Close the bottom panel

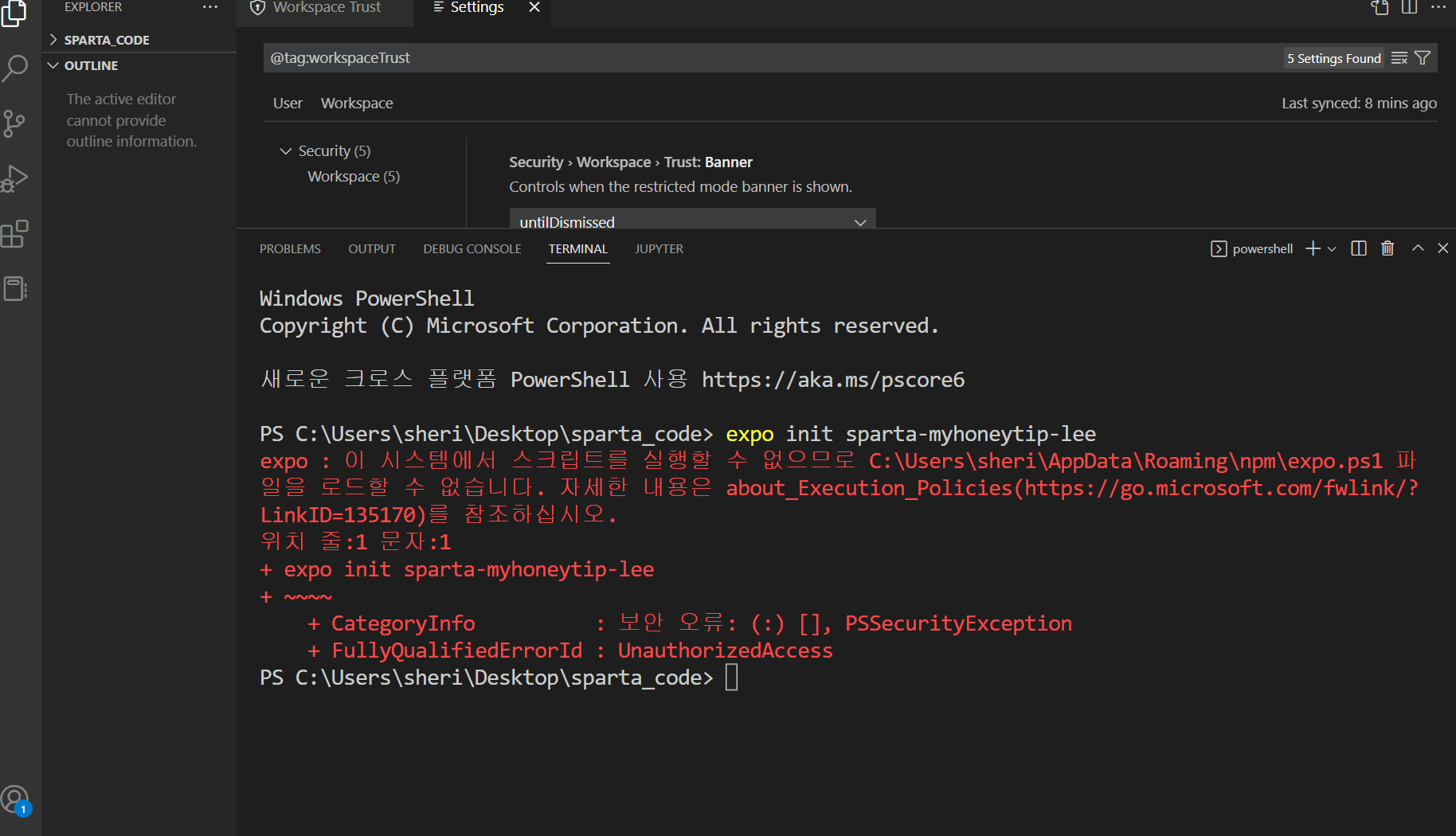1442,248
